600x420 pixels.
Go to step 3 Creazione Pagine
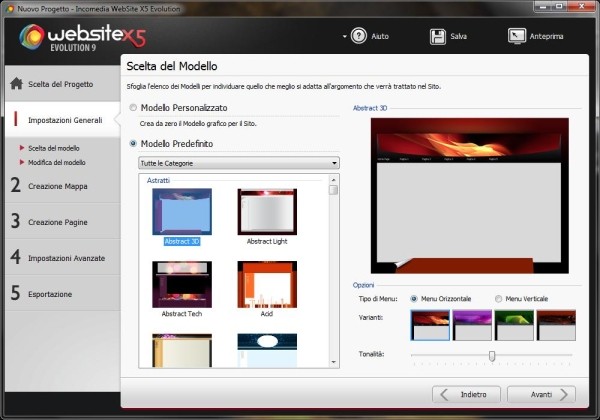point(63,222)
